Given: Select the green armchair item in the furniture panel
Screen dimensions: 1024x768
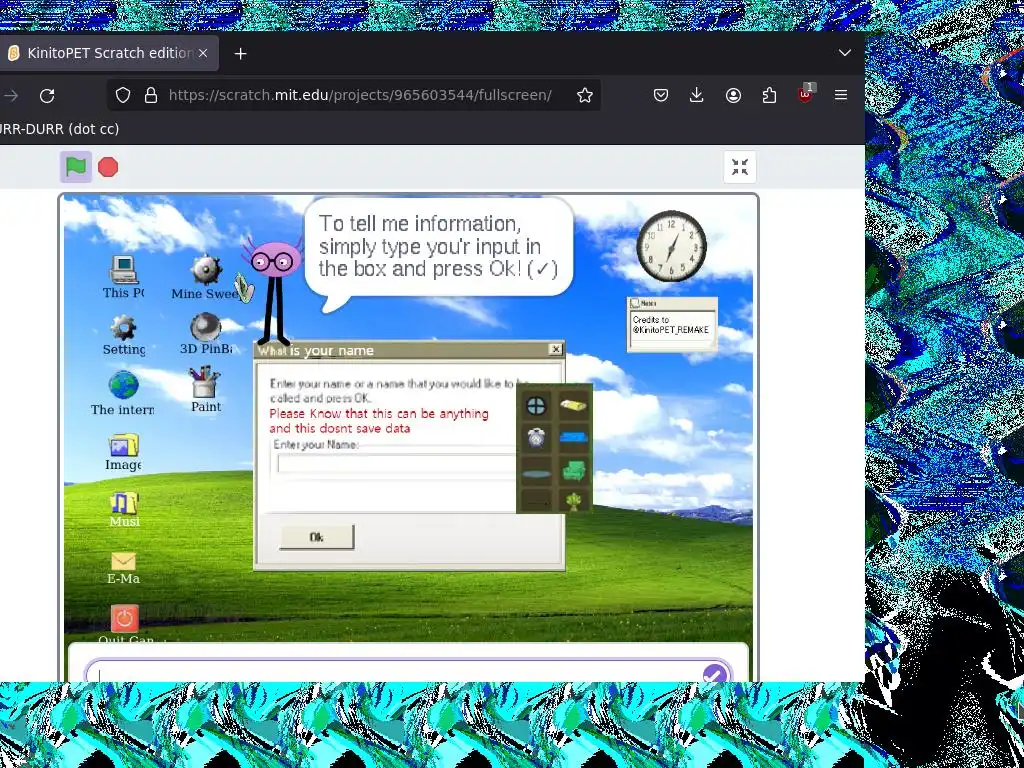Looking at the screenshot, I should [x=573, y=471].
